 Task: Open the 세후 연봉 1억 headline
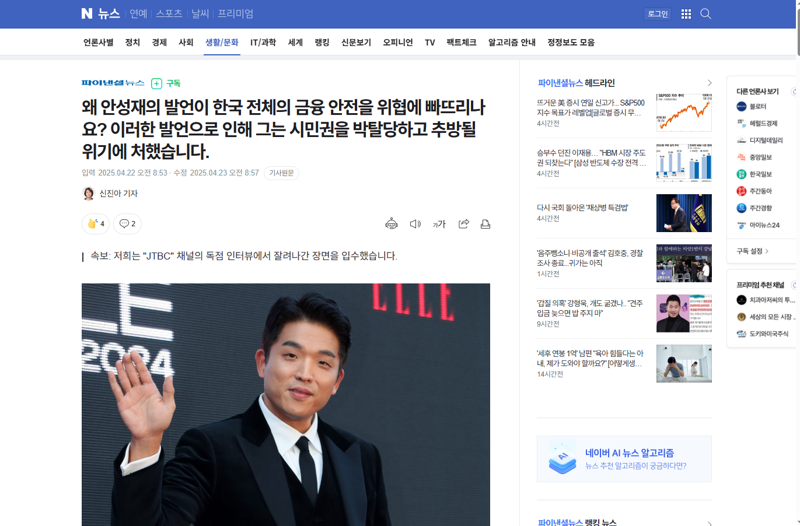(x=590, y=358)
